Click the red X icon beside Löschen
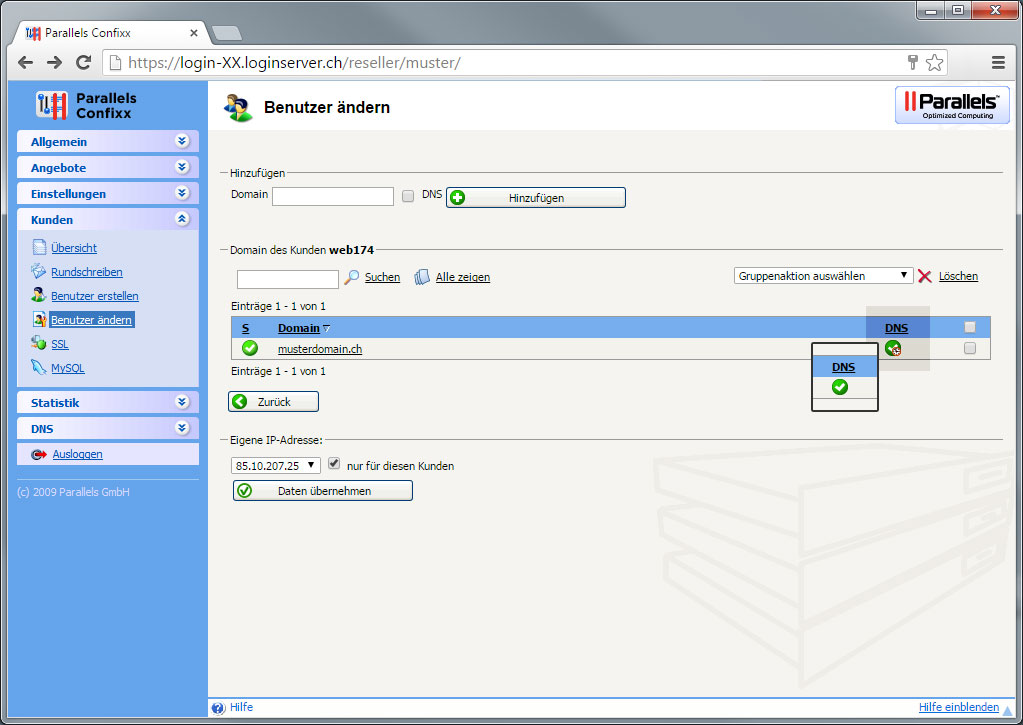Viewport: 1023px width, 725px height. click(924, 276)
